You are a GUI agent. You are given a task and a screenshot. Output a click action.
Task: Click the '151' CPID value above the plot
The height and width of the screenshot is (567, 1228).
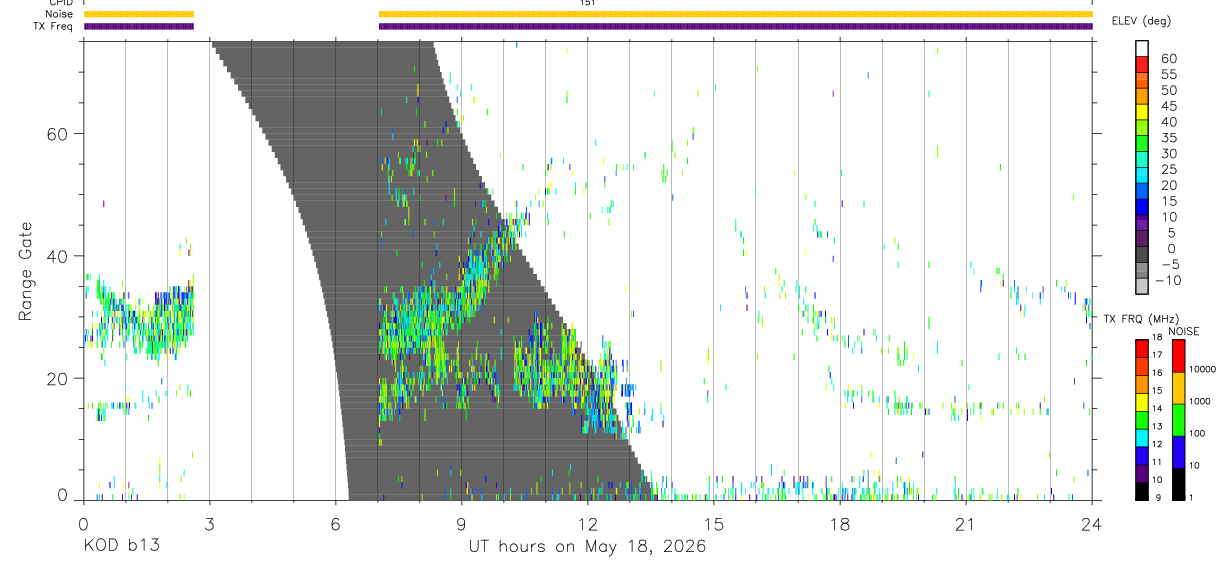pyautogui.click(x=588, y=3)
